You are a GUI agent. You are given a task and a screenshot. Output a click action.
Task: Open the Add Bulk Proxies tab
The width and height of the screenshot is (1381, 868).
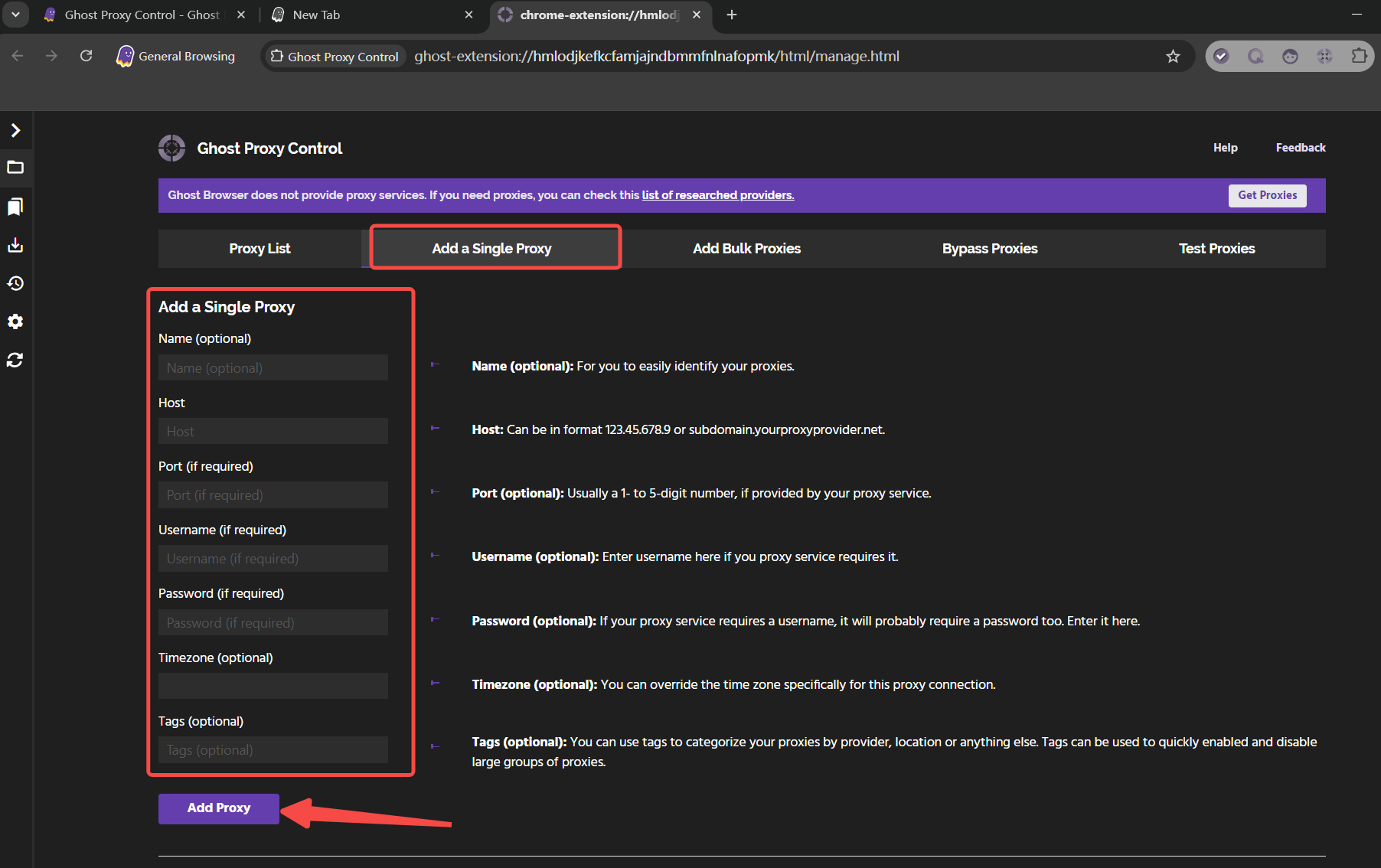[x=746, y=249]
